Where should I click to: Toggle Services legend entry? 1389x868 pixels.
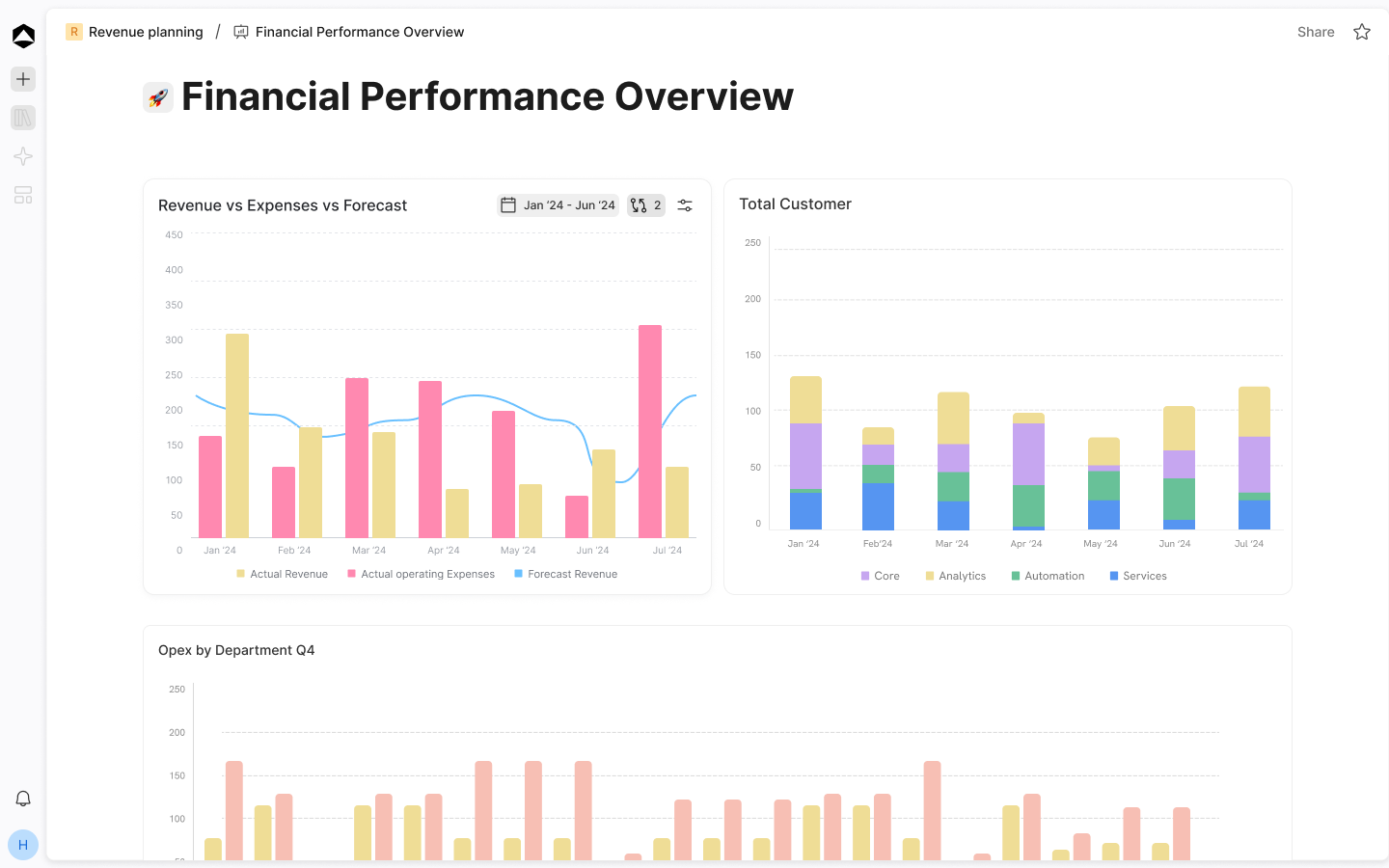1138,576
